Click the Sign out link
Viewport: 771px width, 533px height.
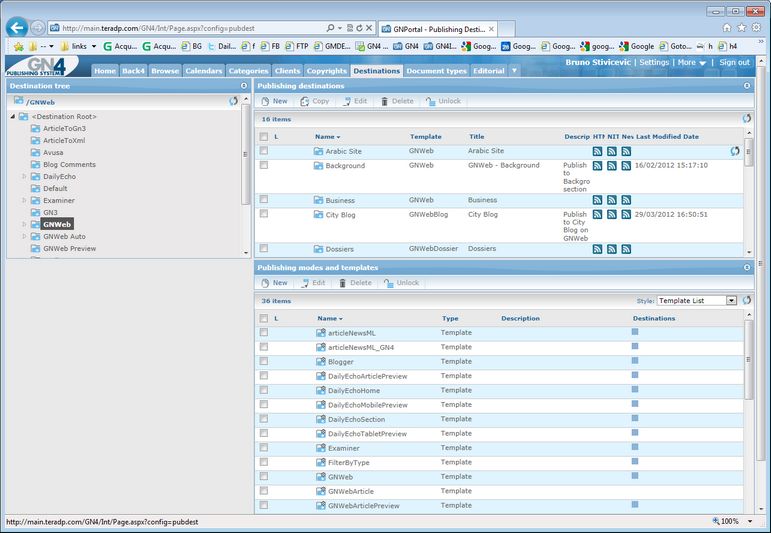point(734,62)
